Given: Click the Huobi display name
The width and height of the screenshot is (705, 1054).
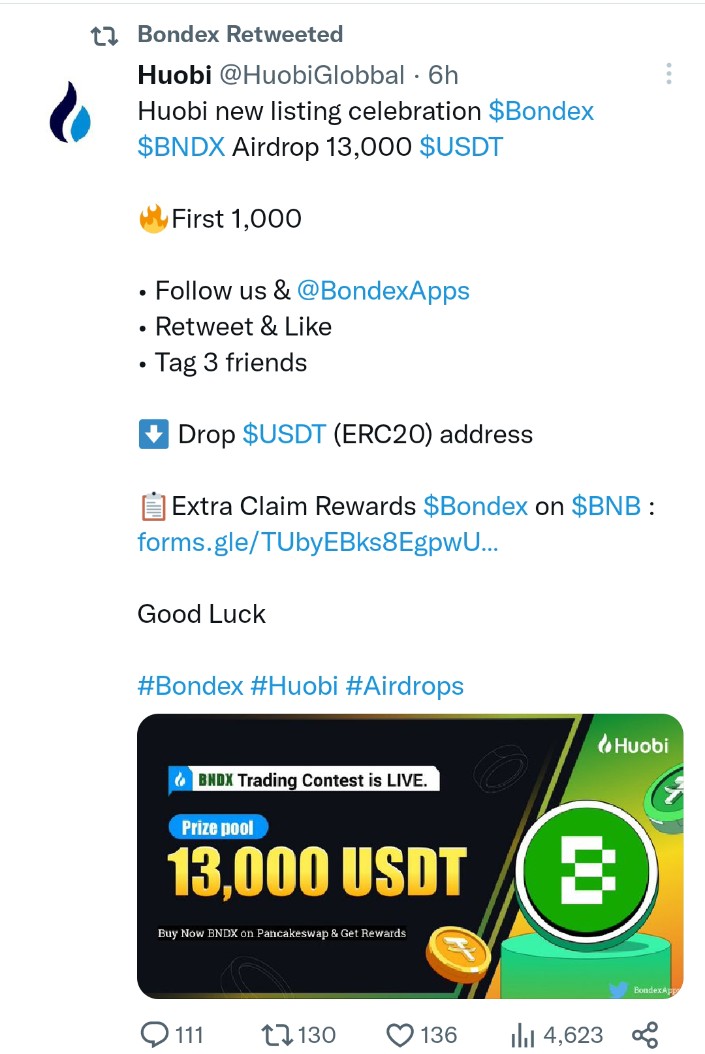Looking at the screenshot, I should pos(175,75).
